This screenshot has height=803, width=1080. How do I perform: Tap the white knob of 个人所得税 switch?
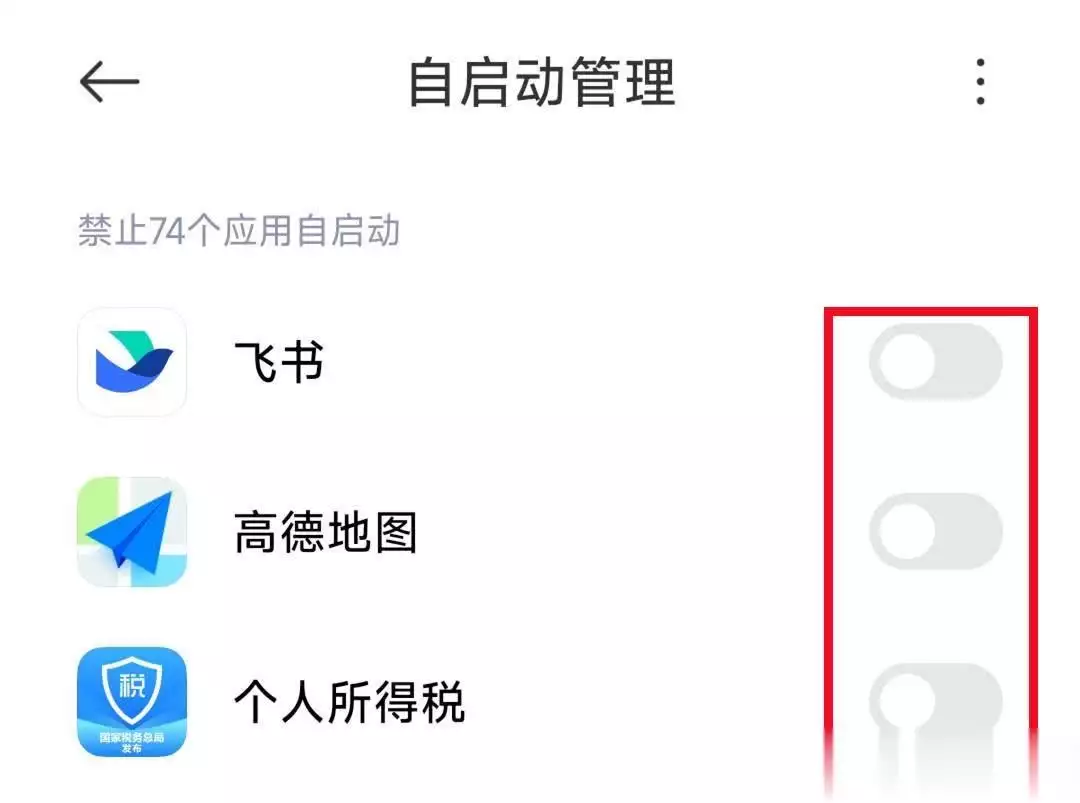click(x=907, y=701)
